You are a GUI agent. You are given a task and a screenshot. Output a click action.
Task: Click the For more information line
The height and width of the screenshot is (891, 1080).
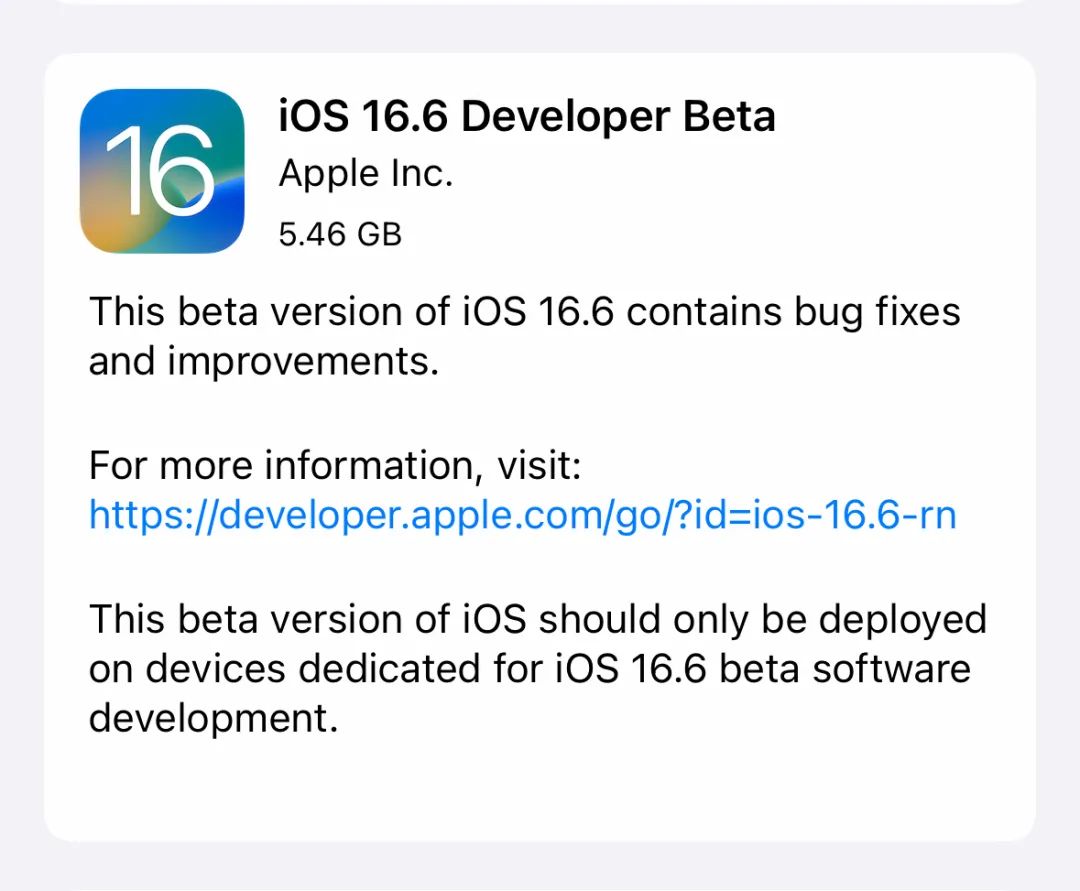click(337, 464)
